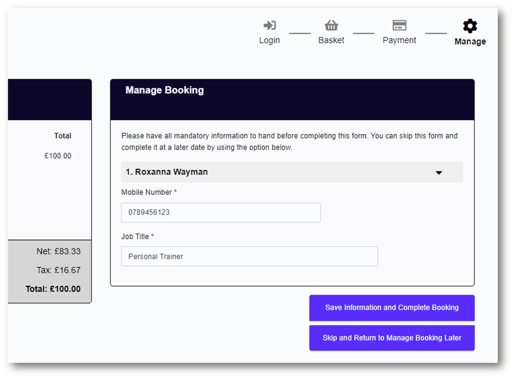Click the Payment card icon
This screenshot has height=379, width=514.
399,25
